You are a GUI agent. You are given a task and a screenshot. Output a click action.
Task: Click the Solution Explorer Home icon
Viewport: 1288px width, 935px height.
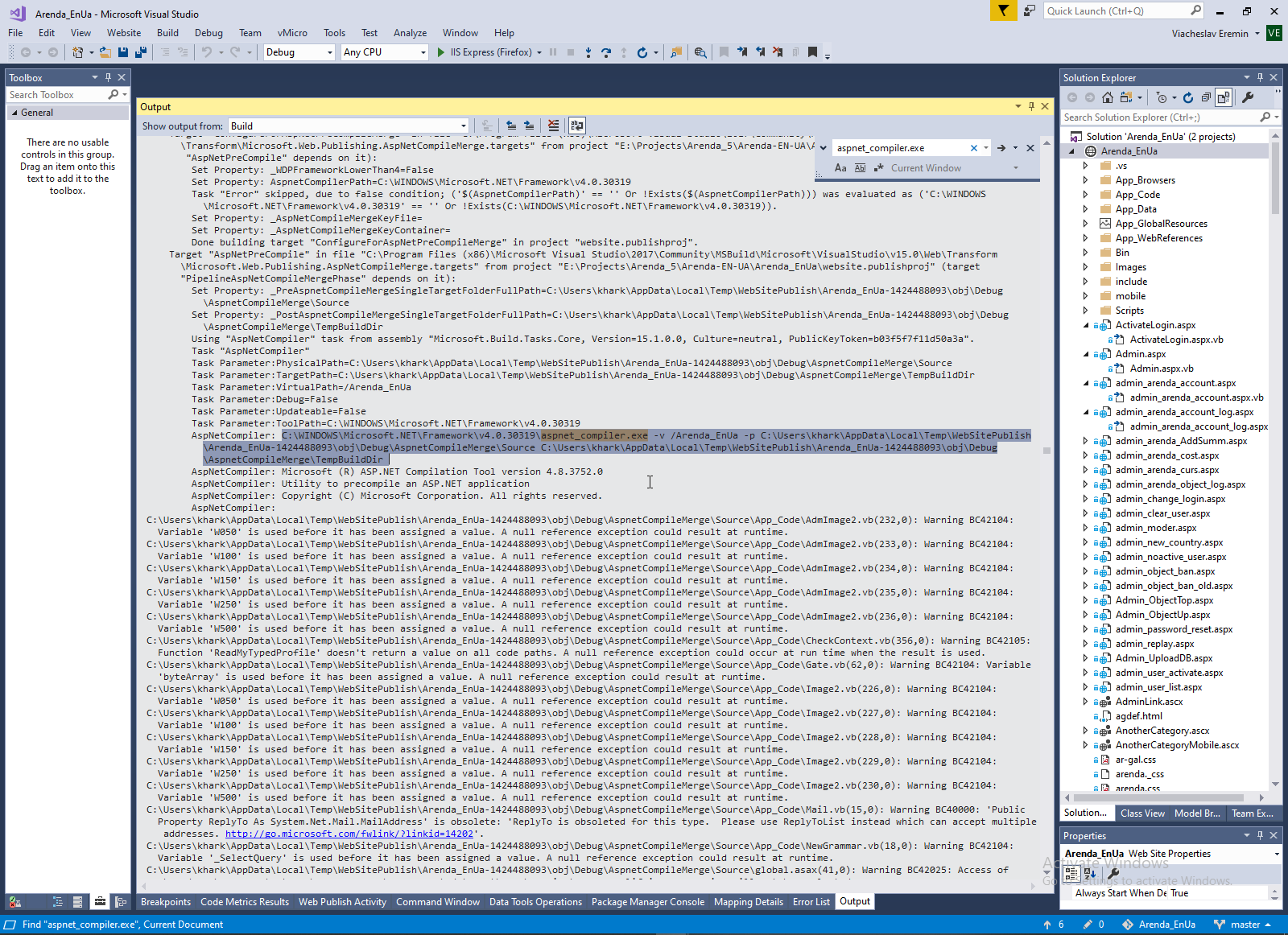point(1108,97)
